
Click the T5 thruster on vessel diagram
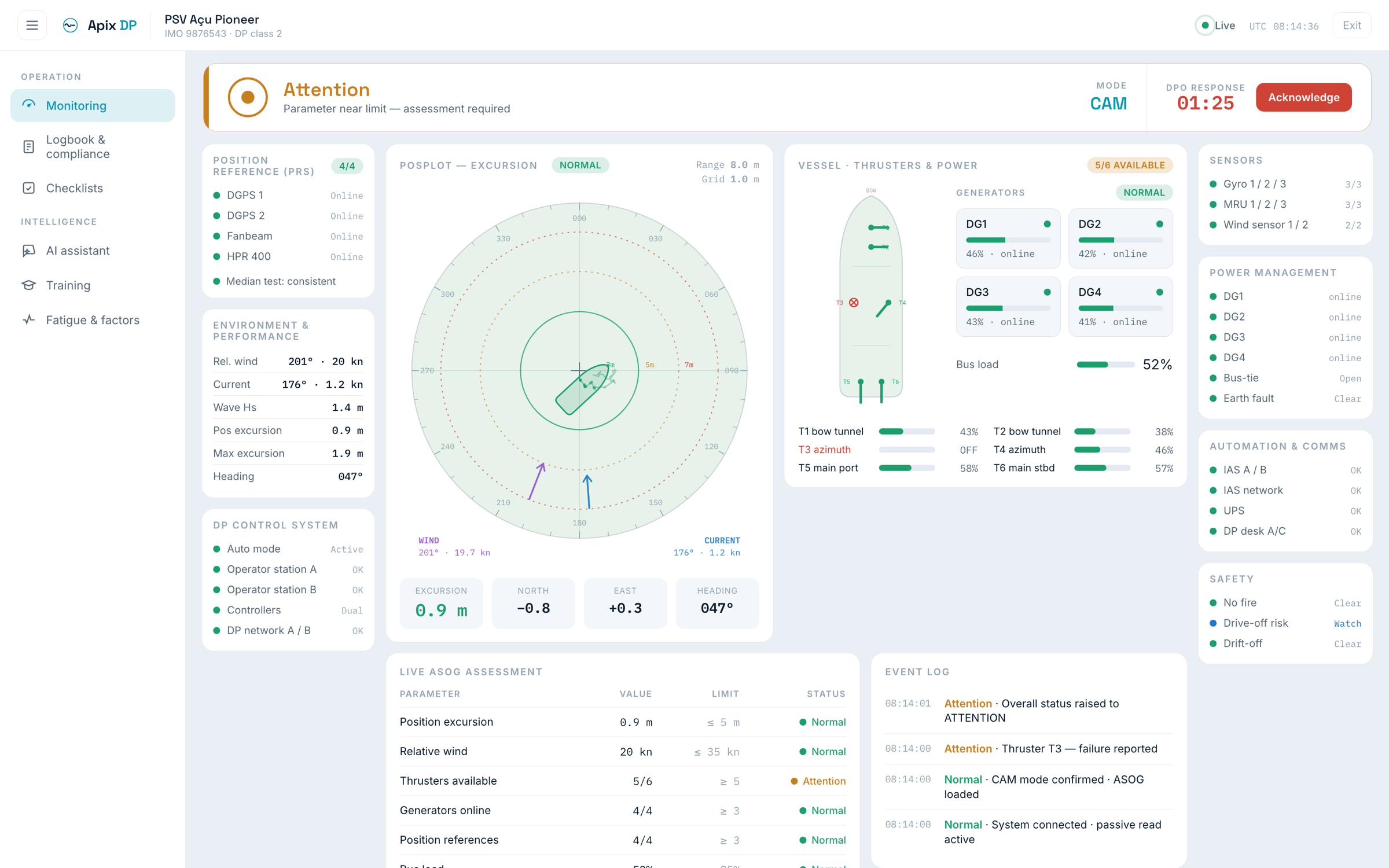(861, 391)
